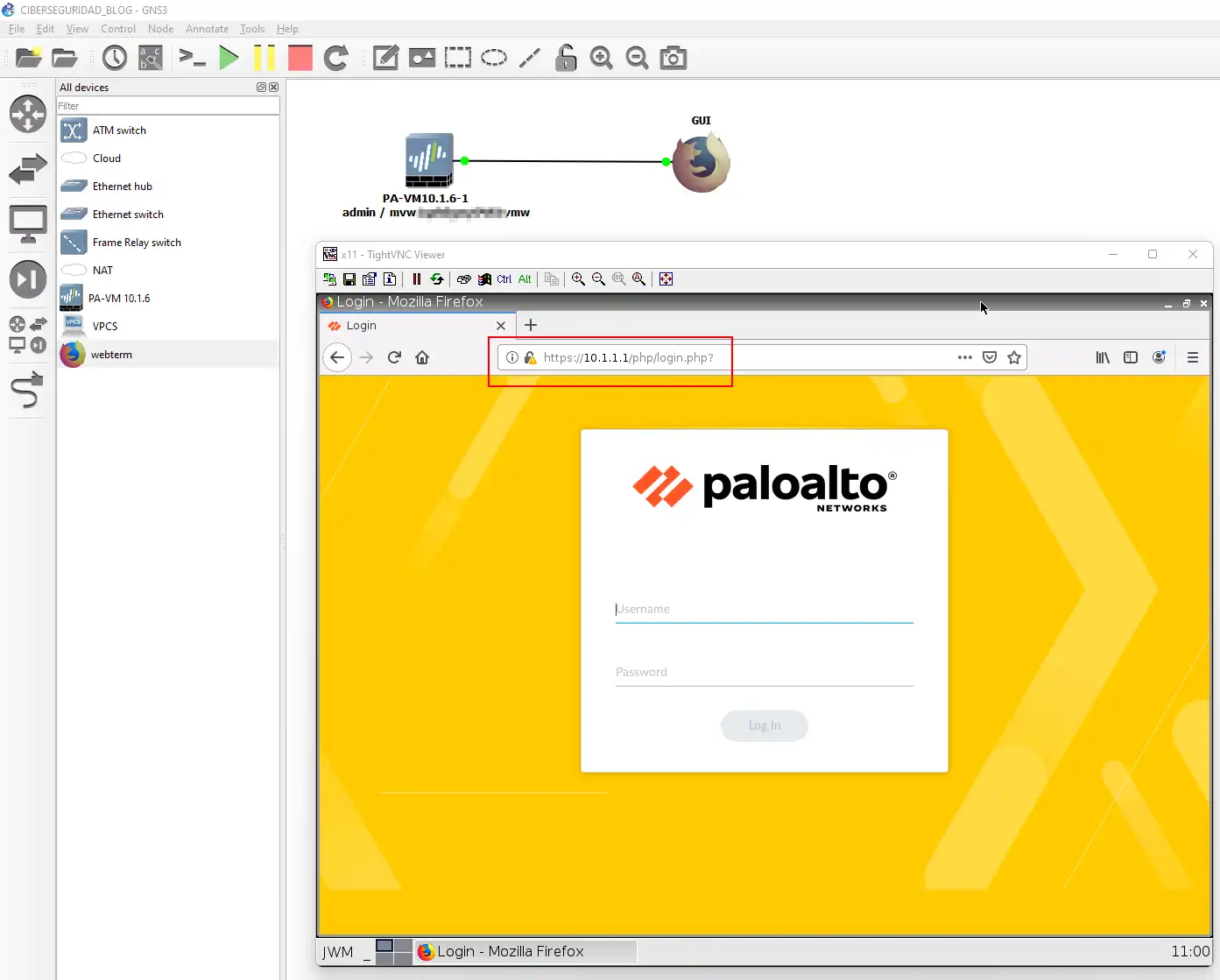Select webterm in device list

coord(168,355)
